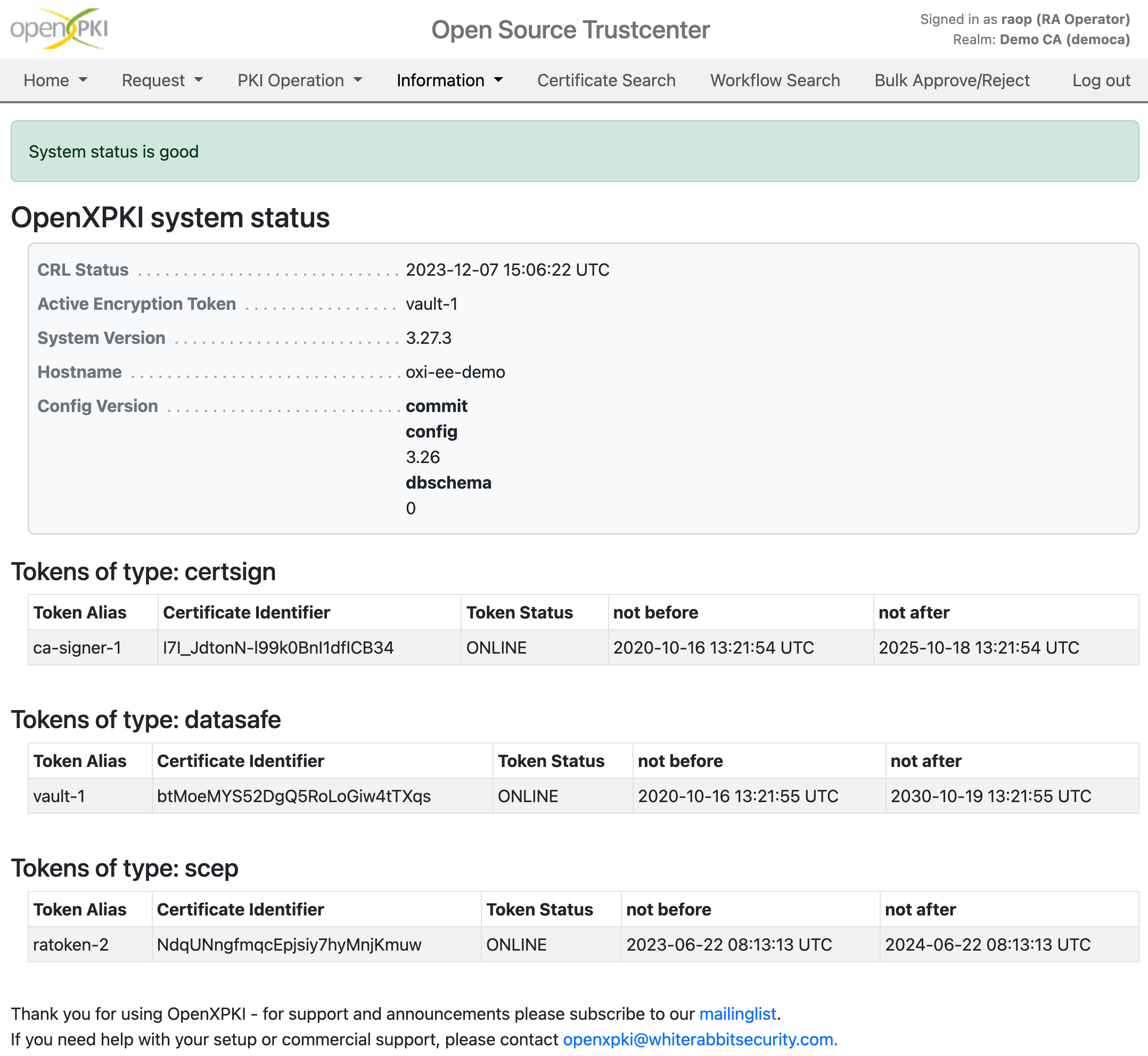Click the not after date 2030-10-19 13:21:55 UTC

(x=991, y=796)
